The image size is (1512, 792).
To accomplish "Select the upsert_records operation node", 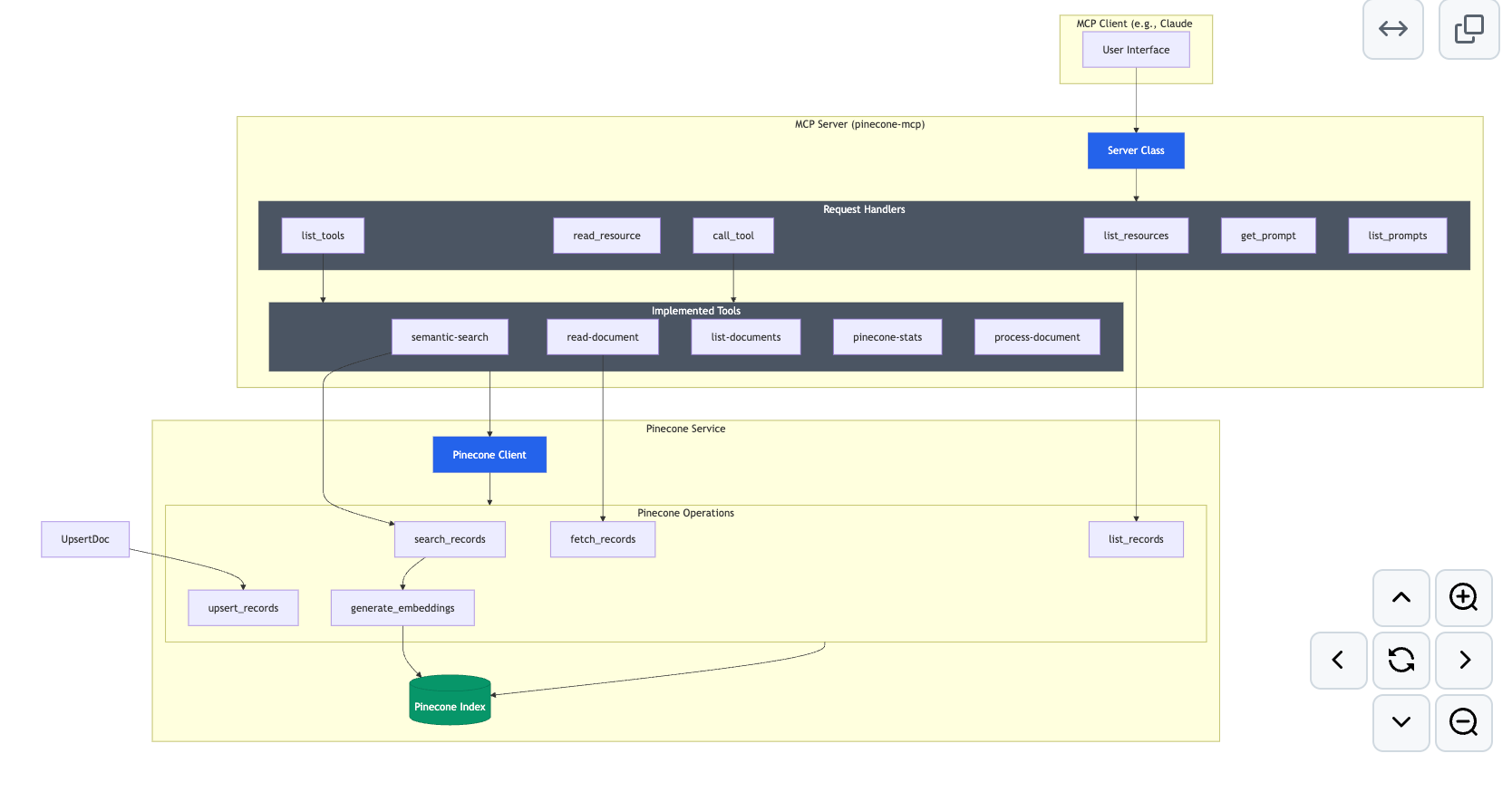I will tap(243, 608).
